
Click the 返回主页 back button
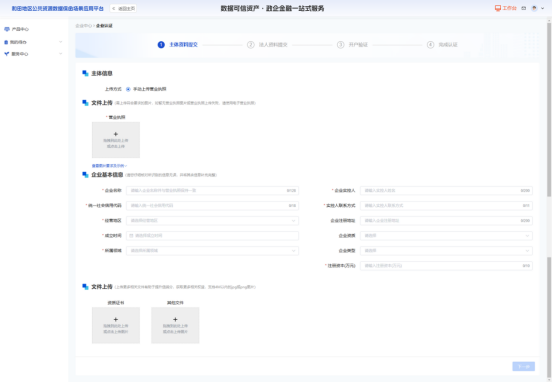pyautogui.click(x=123, y=8)
